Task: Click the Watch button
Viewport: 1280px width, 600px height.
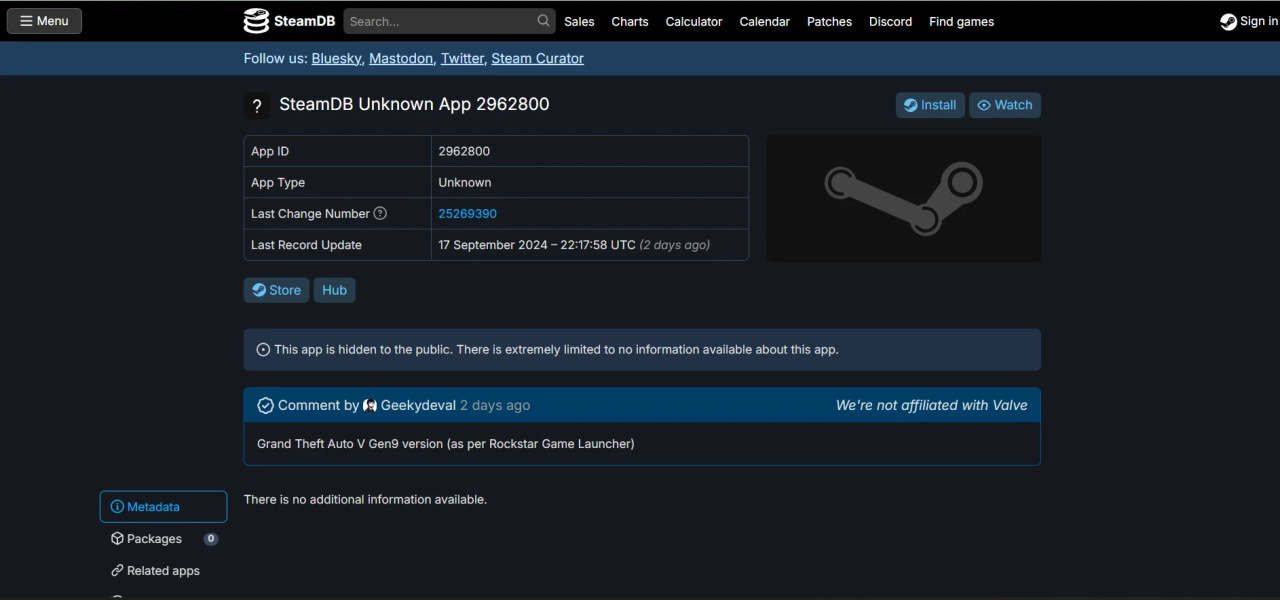Action: tap(1005, 105)
